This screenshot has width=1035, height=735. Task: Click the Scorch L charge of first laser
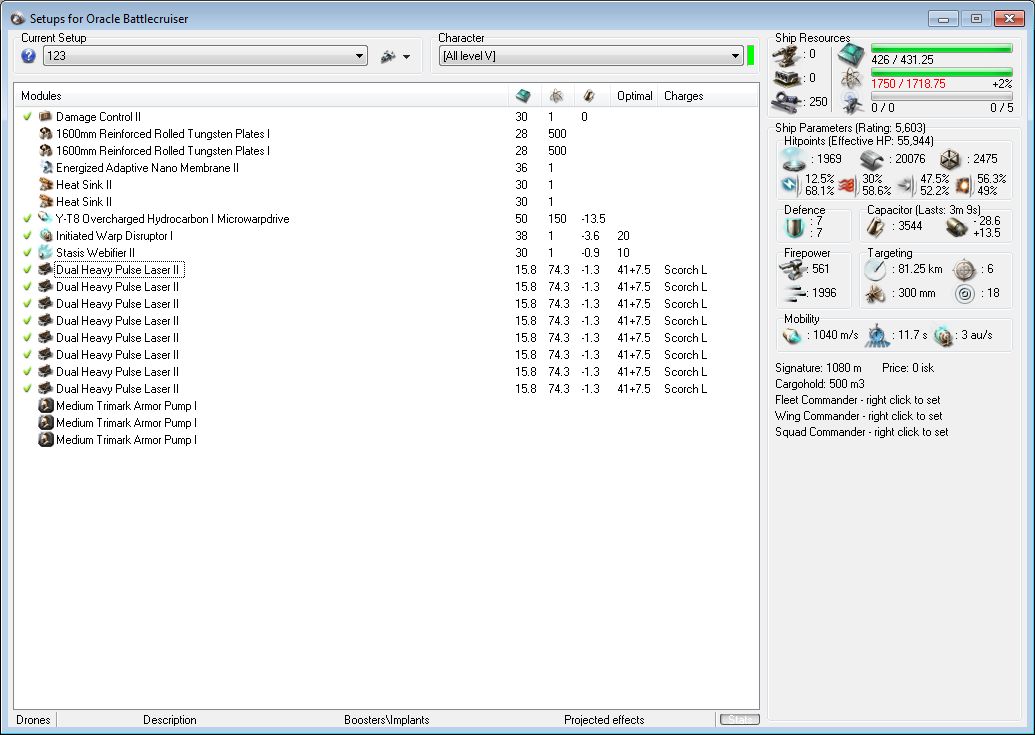point(685,270)
